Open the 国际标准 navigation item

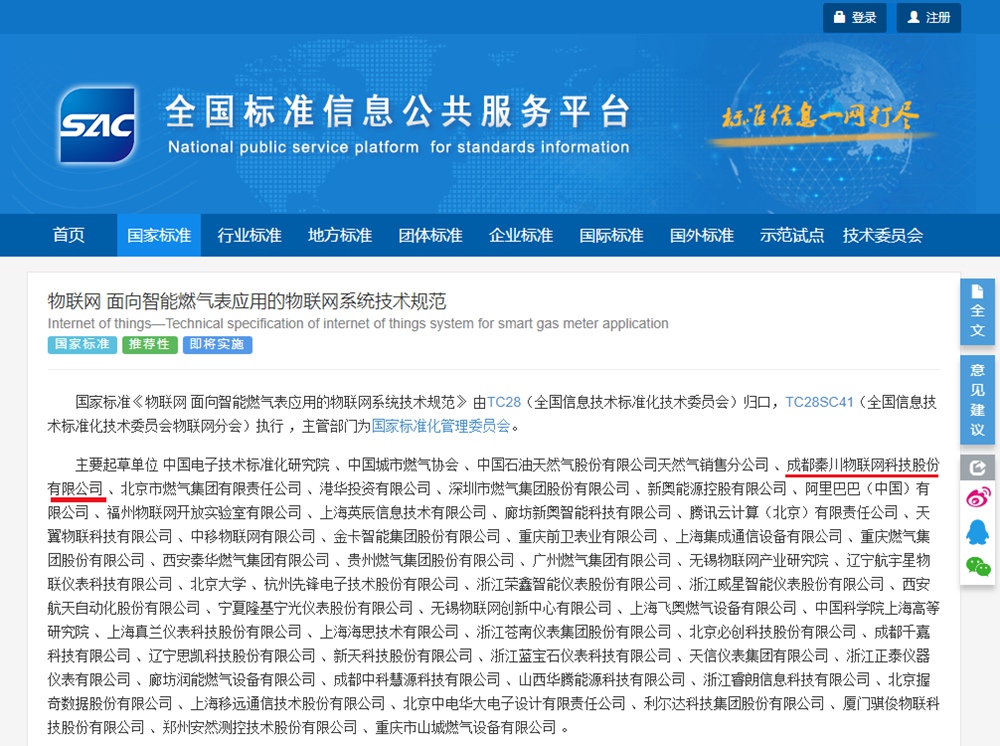click(611, 236)
